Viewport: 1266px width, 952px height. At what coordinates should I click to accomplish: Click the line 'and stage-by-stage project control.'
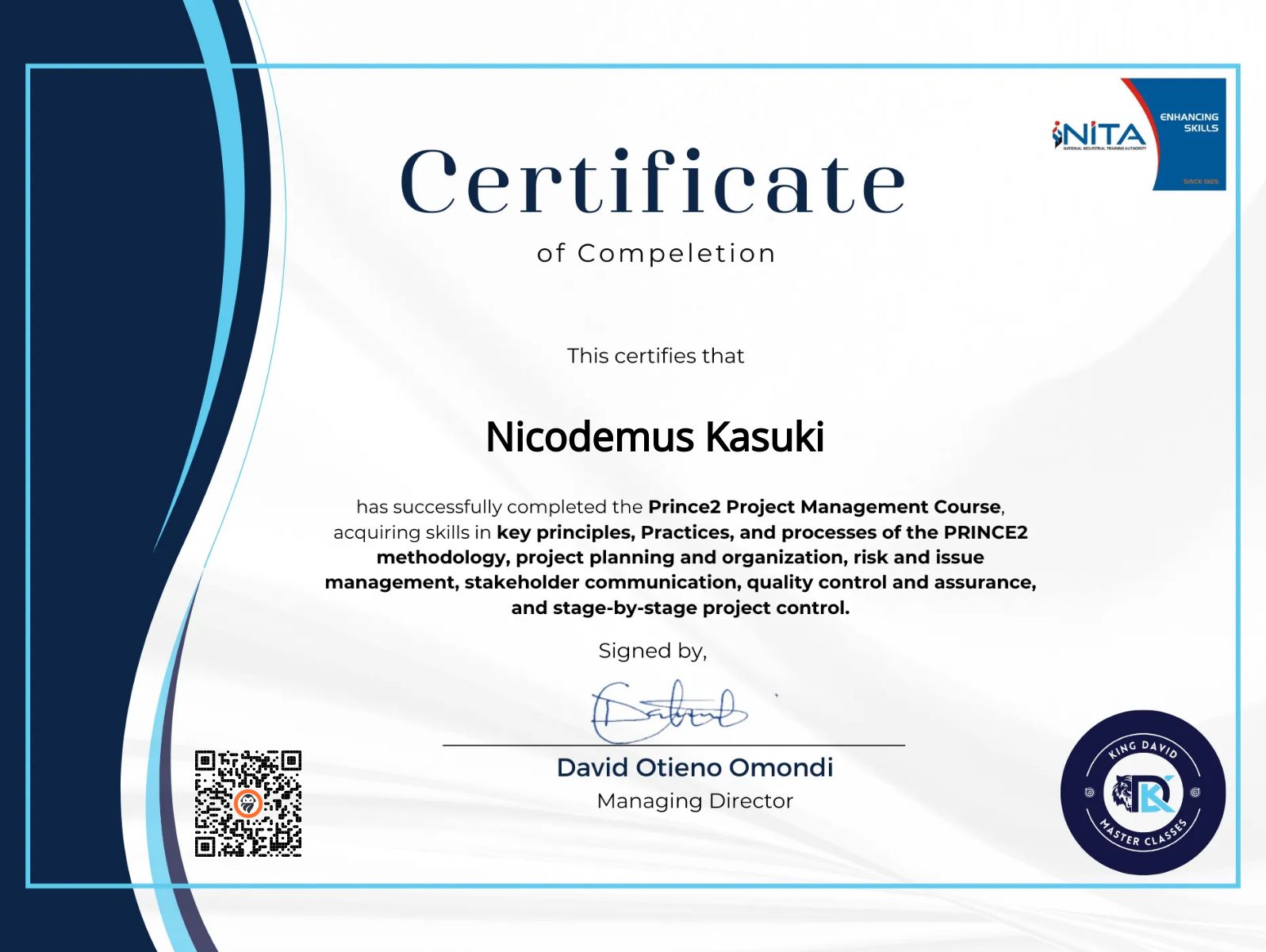pos(681,608)
